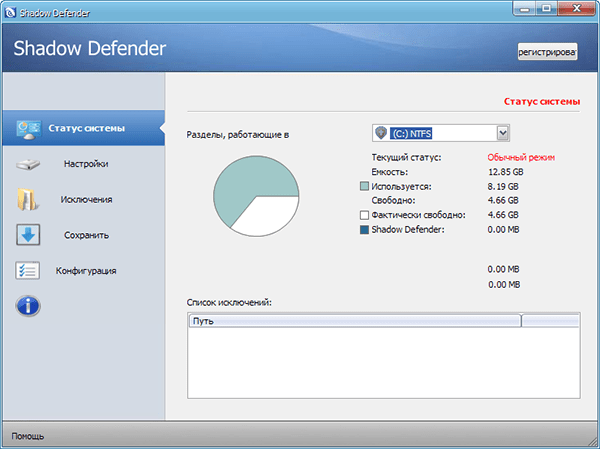Switch to Настройки section
Image resolution: width=600 pixels, height=449 pixels.
click(x=86, y=164)
